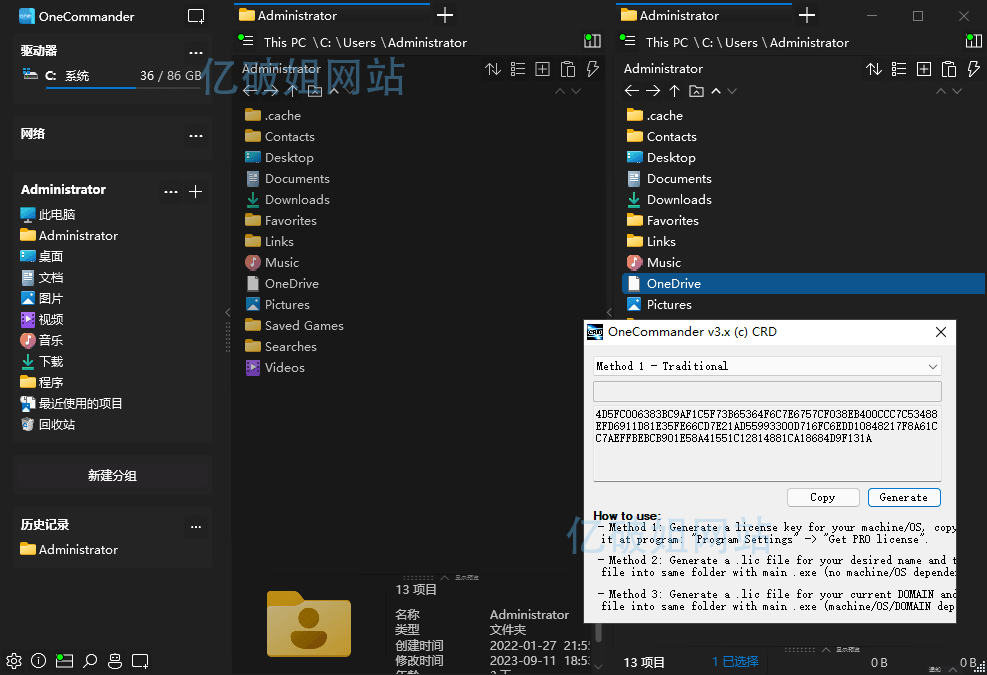The width and height of the screenshot is (987, 675).
Task: Open a new tab with the plus button
Action: (444, 16)
